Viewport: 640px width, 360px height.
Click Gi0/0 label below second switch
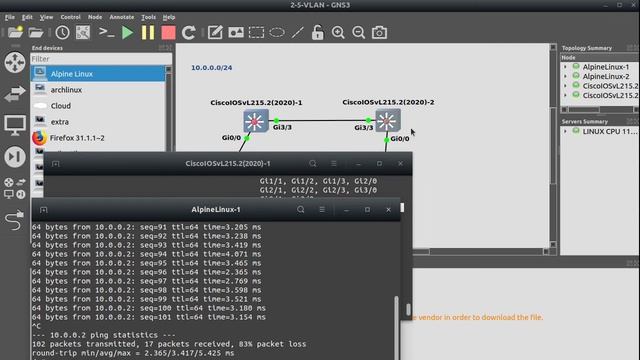[x=400, y=139]
